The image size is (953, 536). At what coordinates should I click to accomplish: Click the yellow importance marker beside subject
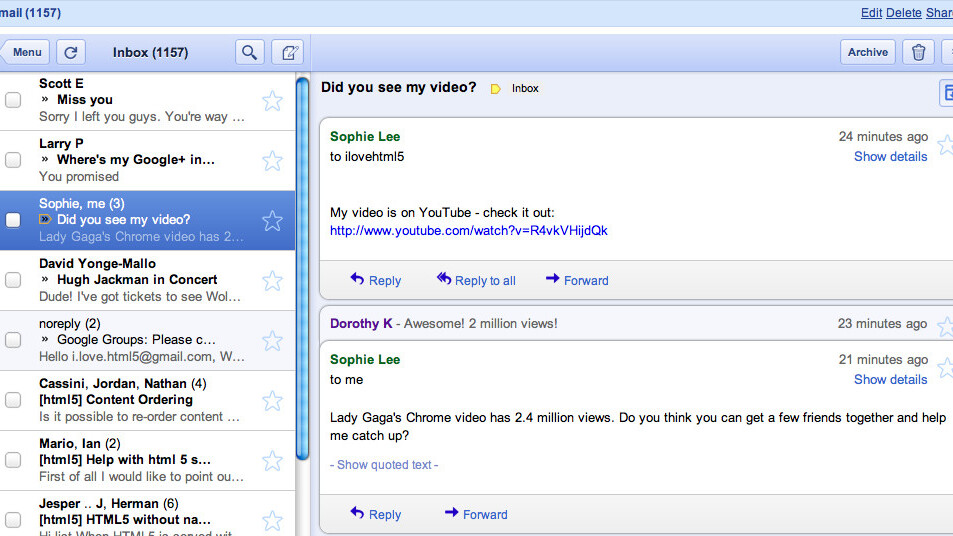[x=495, y=89]
